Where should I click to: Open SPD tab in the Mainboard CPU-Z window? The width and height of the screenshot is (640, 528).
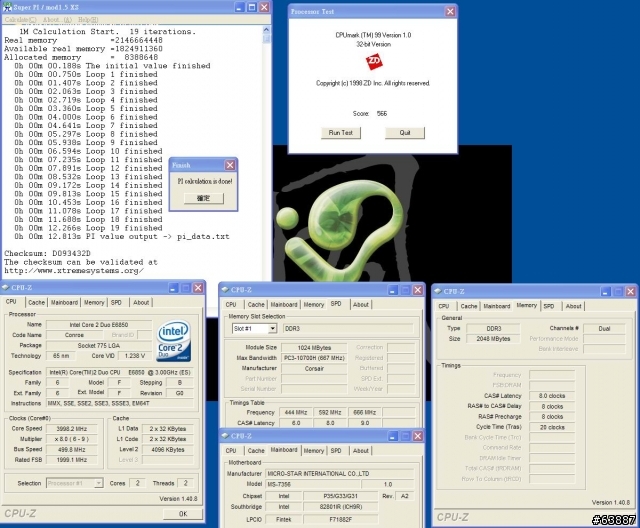[336, 450]
